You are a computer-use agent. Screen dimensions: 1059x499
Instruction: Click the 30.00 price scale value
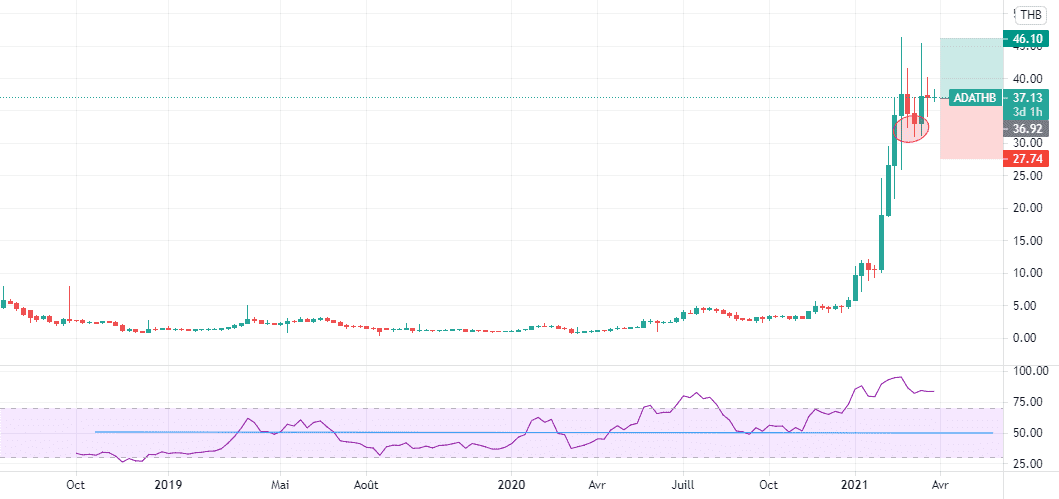point(1027,143)
